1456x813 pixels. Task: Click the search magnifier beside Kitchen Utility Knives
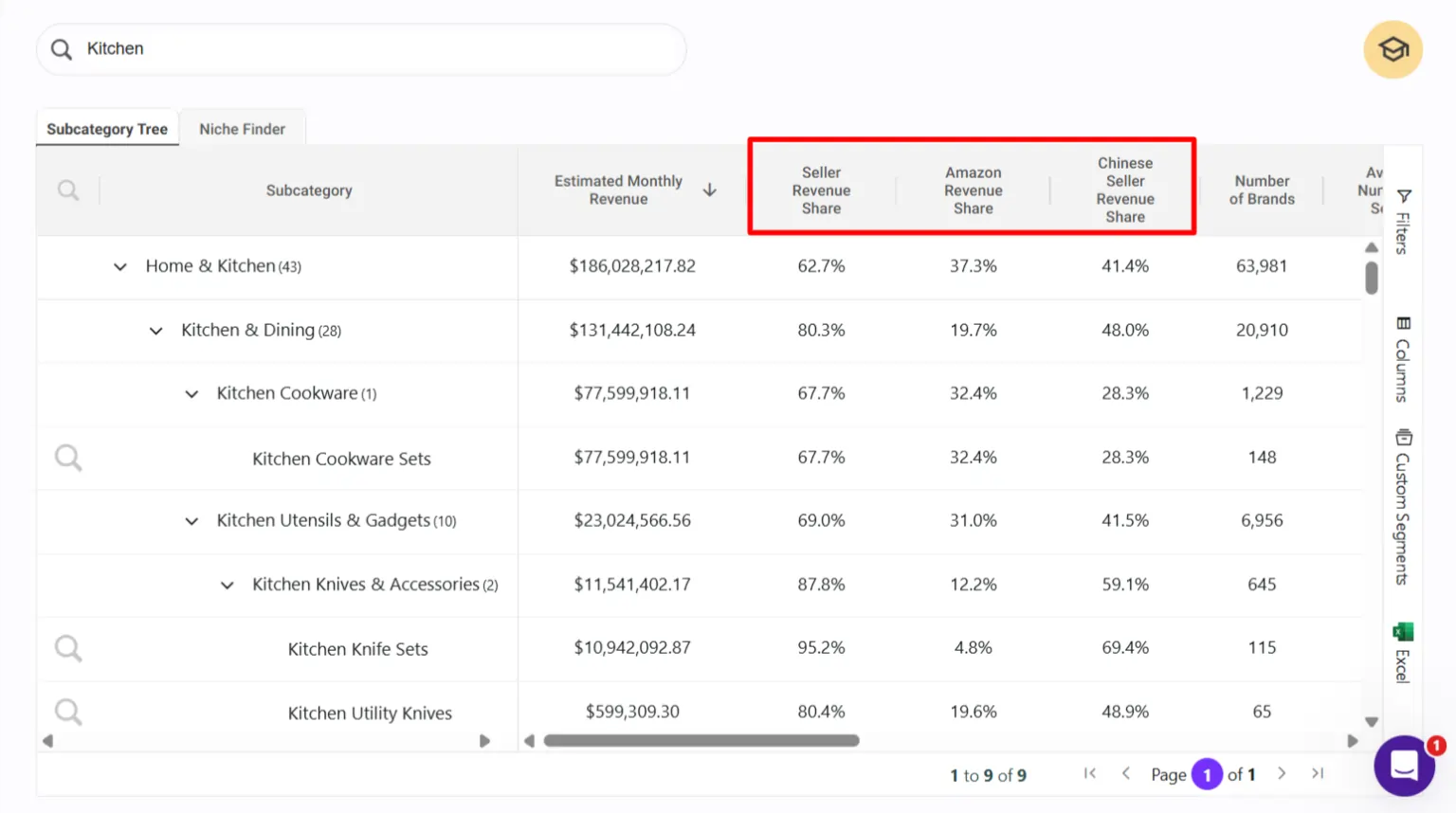coord(67,712)
